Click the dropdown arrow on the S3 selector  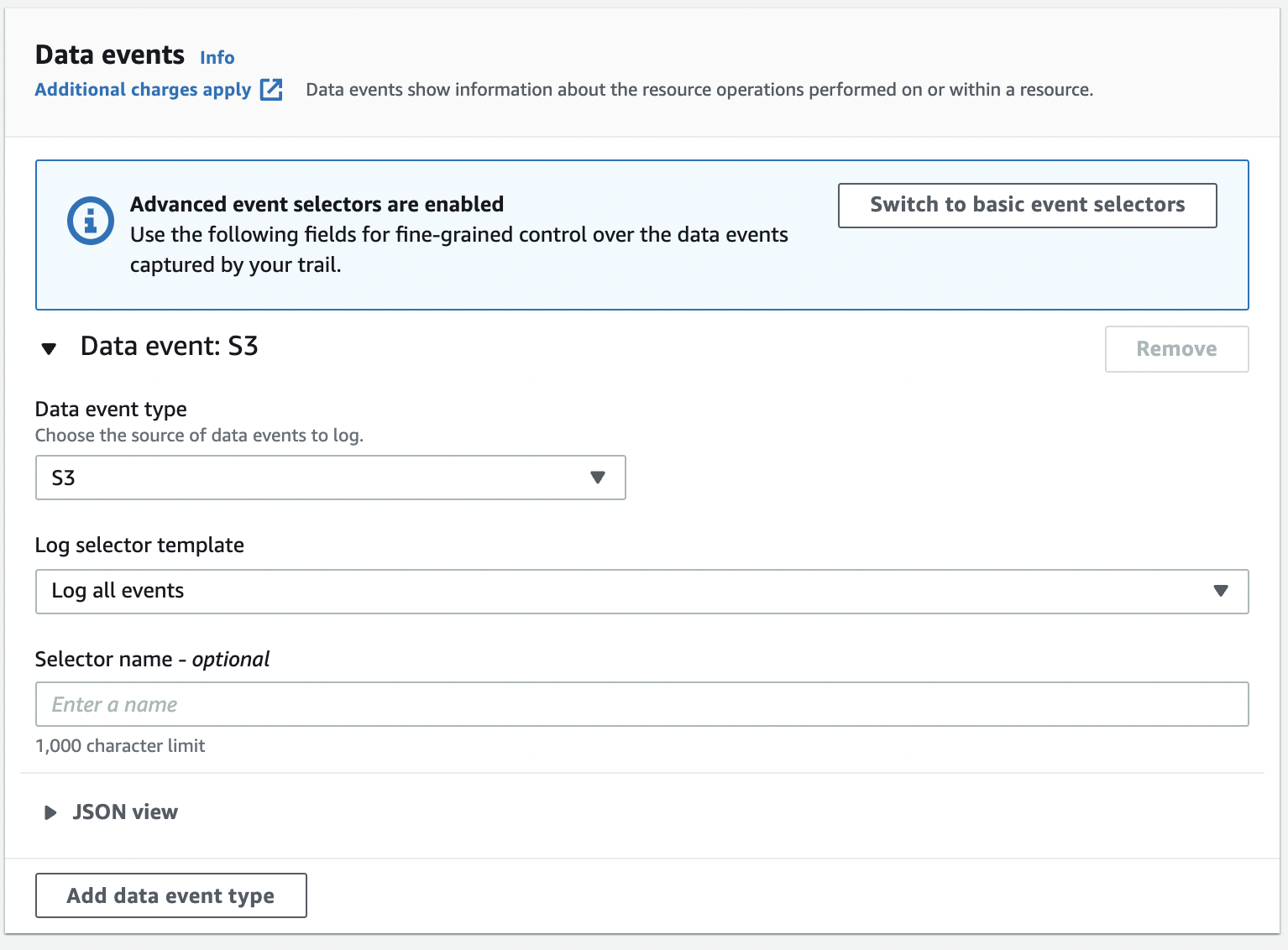(597, 477)
